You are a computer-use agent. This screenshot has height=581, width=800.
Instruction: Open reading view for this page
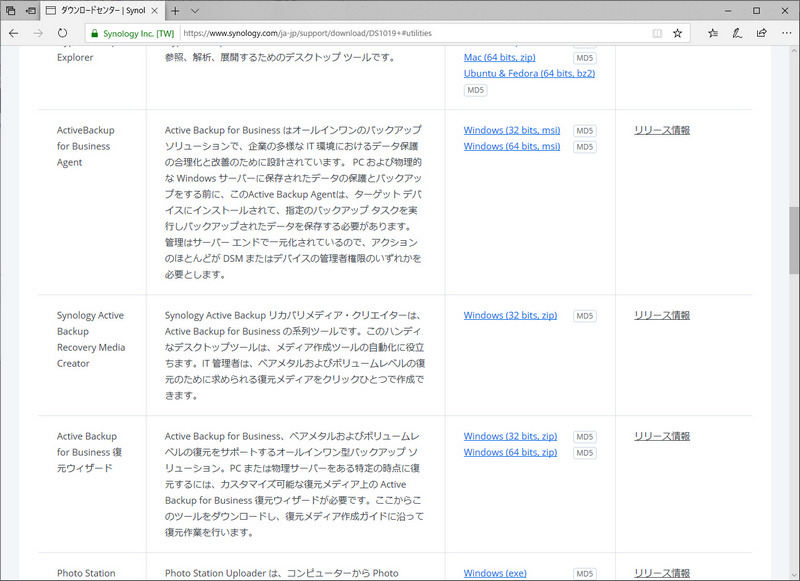[657, 33]
